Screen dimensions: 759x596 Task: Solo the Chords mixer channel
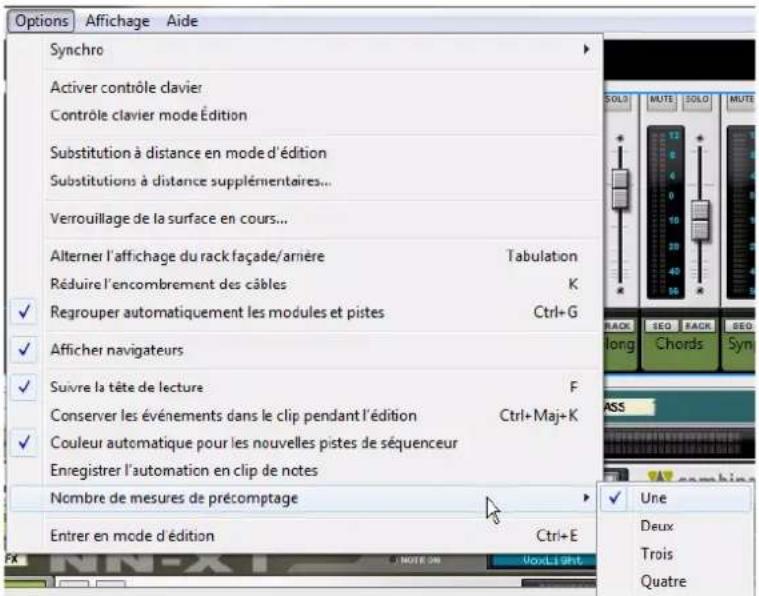697,100
